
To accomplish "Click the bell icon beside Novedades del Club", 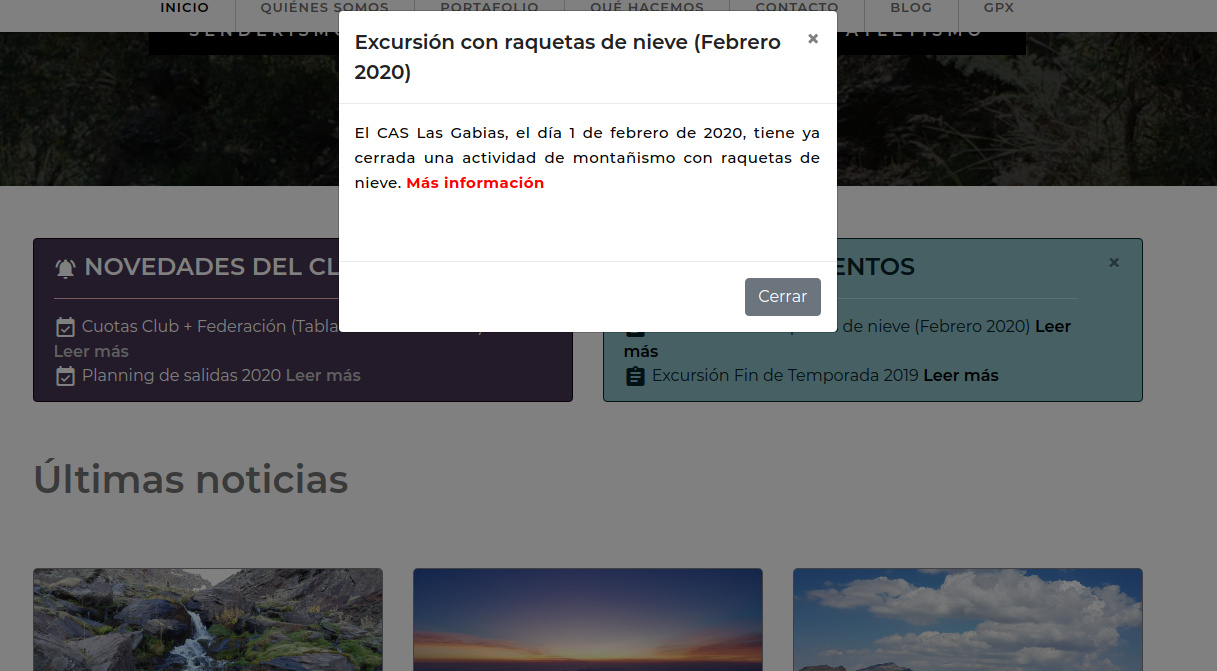I will click(65, 268).
